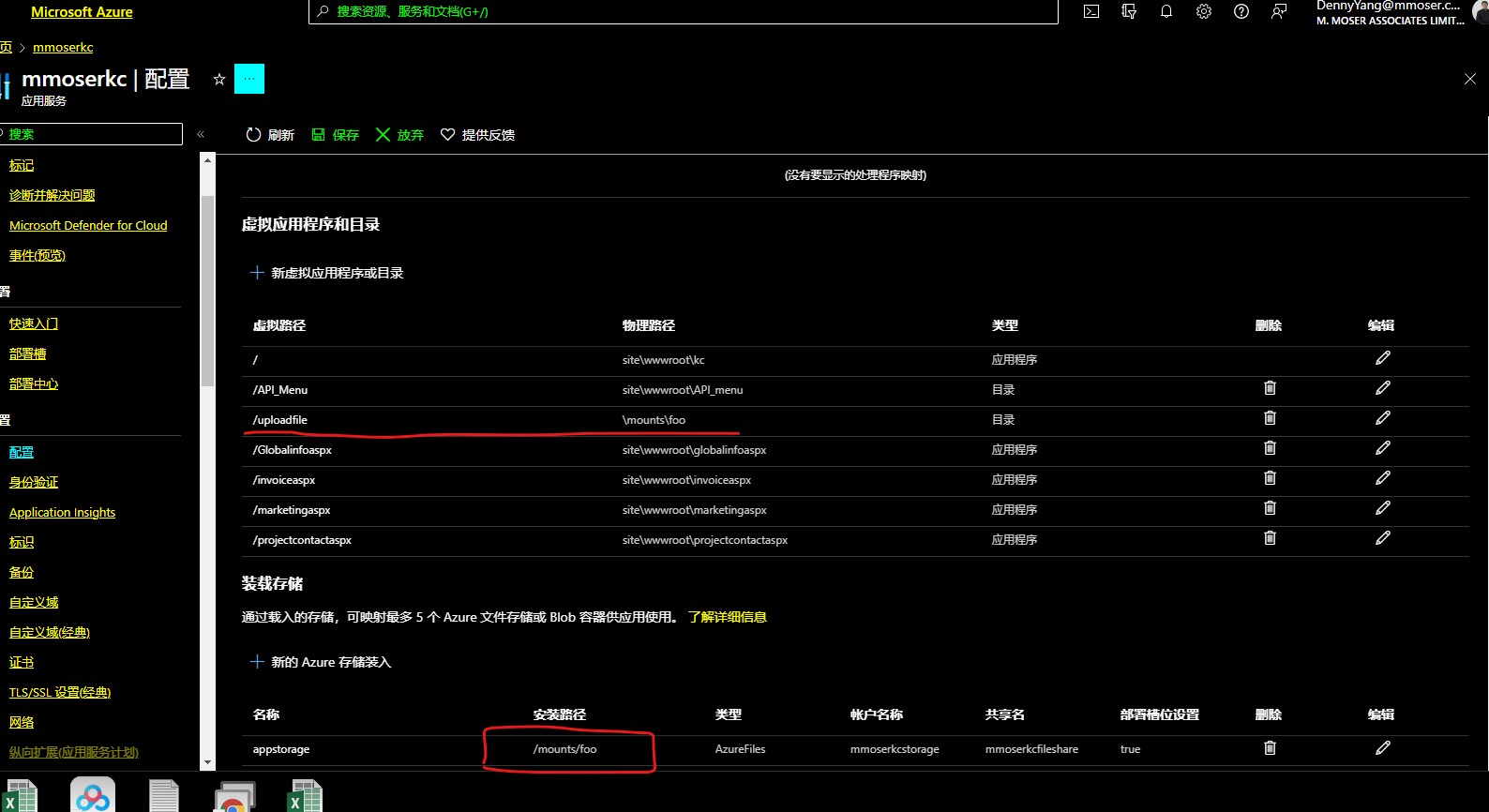Save the configuration changes
This screenshot has width=1489, height=812.
click(x=335, y=135)
